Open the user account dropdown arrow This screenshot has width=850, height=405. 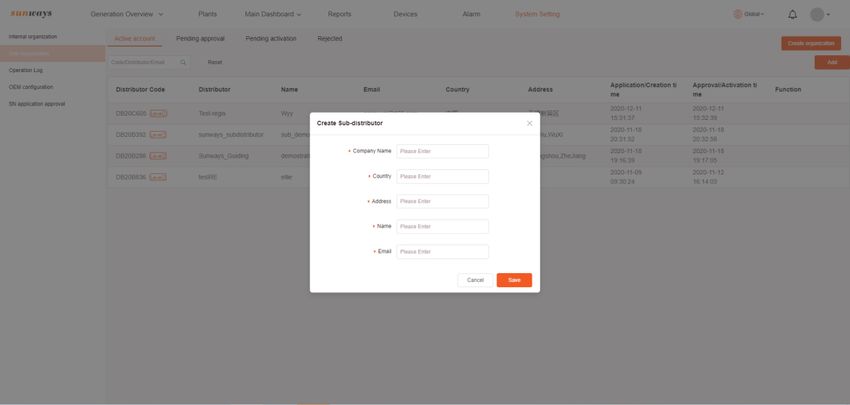pyautogui.click(x=828, y=15)
